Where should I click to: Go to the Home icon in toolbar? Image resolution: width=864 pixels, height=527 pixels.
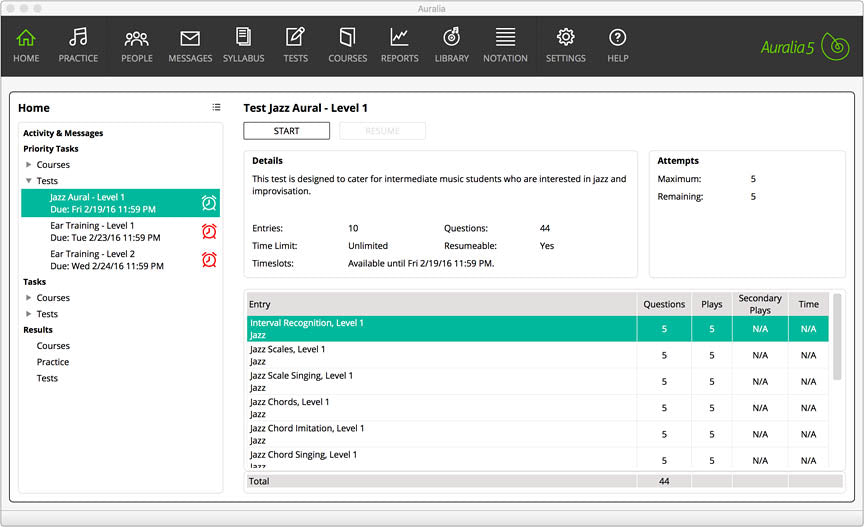tap(26, 37)
